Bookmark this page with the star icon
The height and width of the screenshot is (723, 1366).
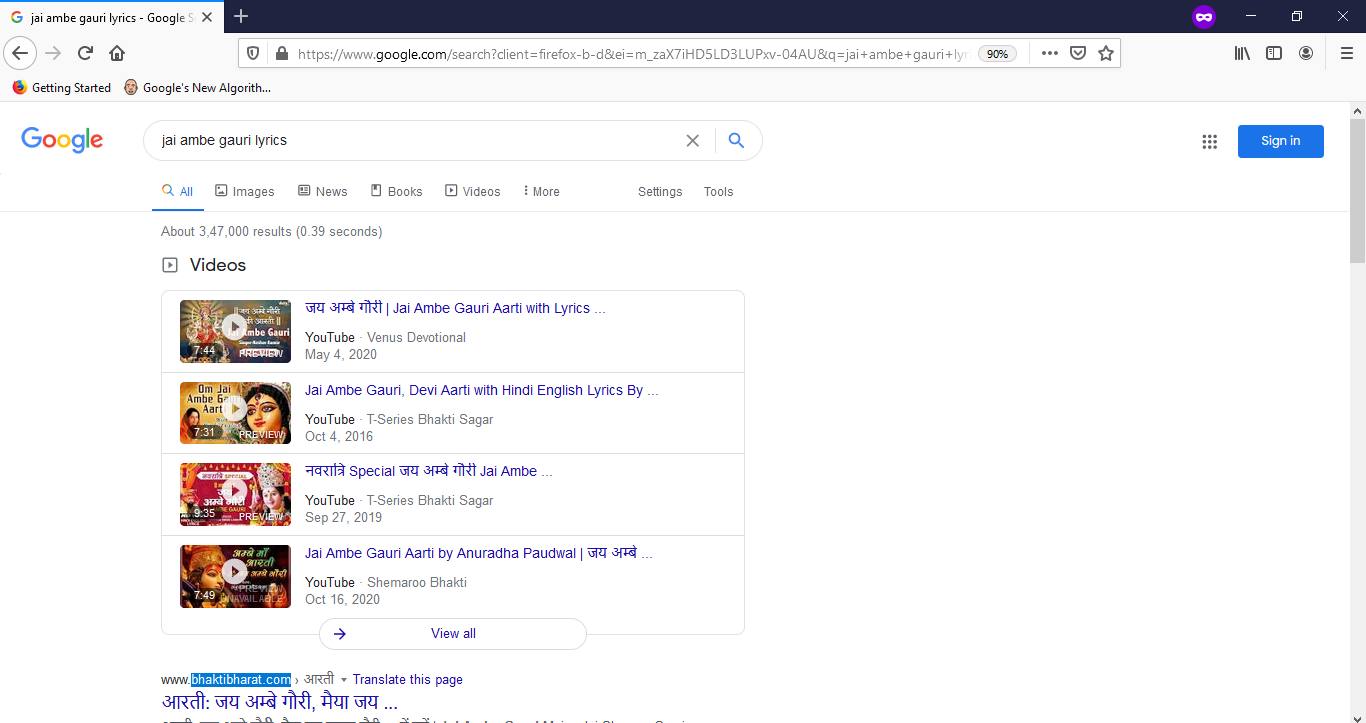(1106, 53)
